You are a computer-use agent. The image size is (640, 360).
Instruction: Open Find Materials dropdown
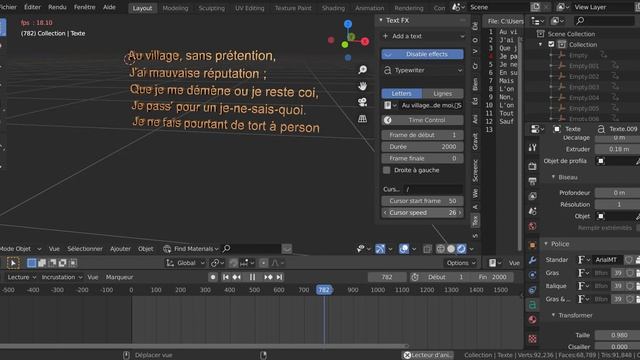coord(191,249)
